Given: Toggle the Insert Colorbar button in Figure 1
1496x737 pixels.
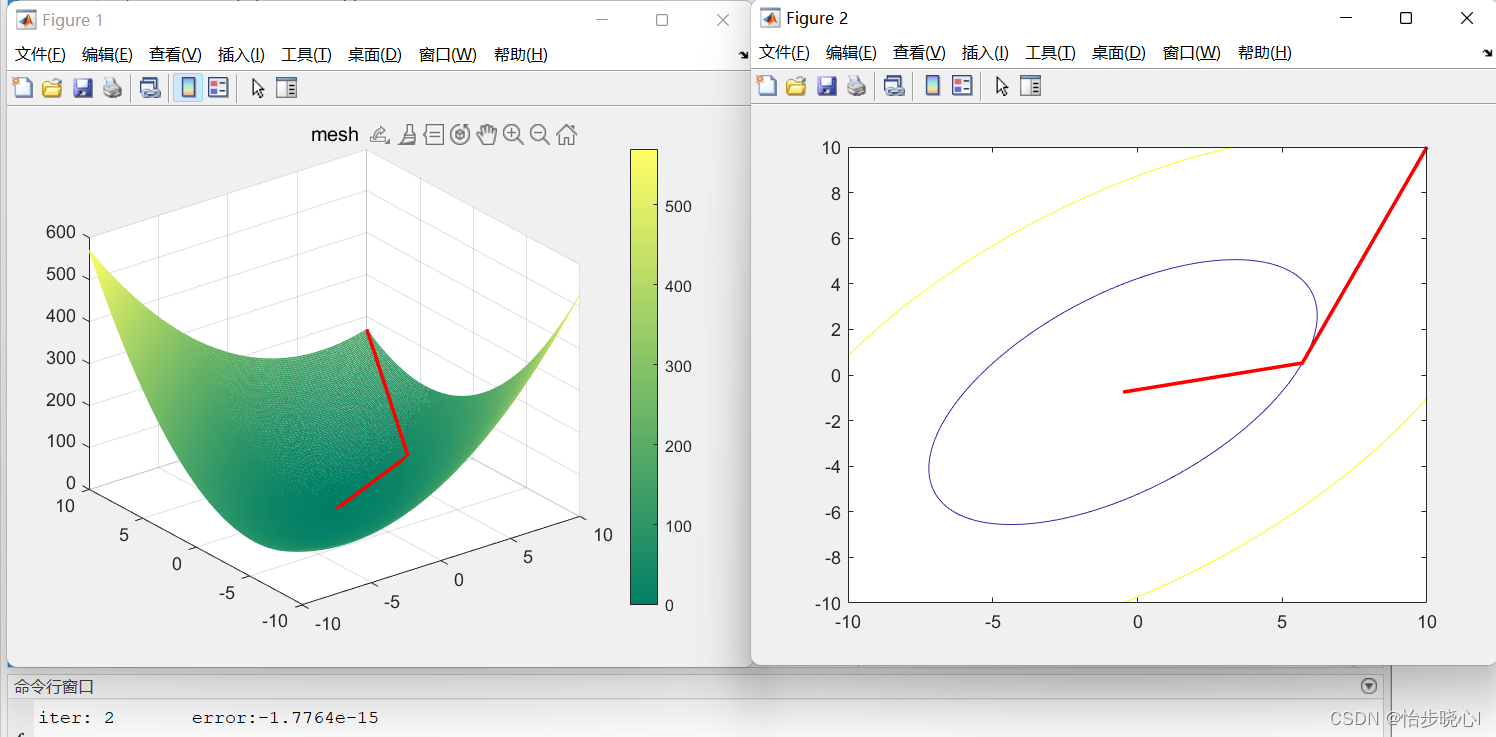Looking at the screenshot, I should pyautogui.click(x=188, y=88).
